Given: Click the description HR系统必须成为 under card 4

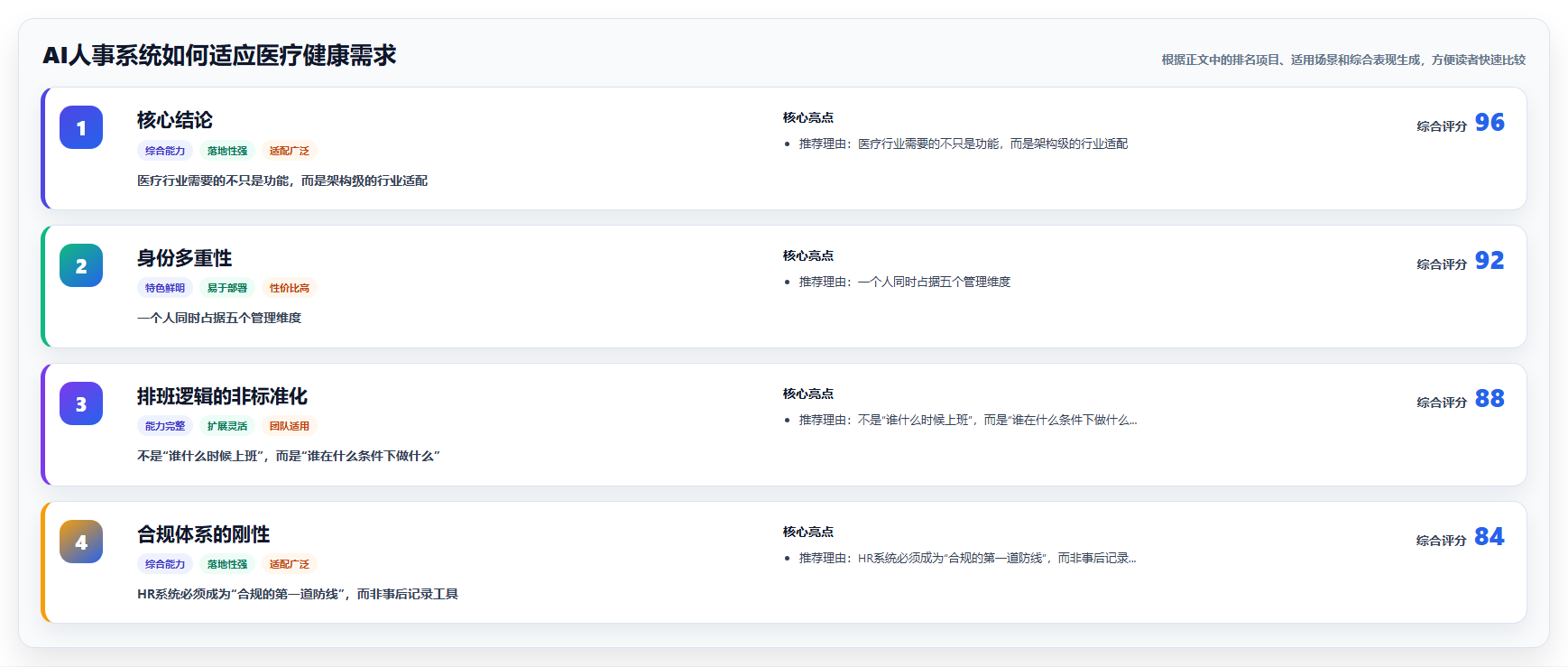Looking at the screenshot, I should click(x=298, y=594).
